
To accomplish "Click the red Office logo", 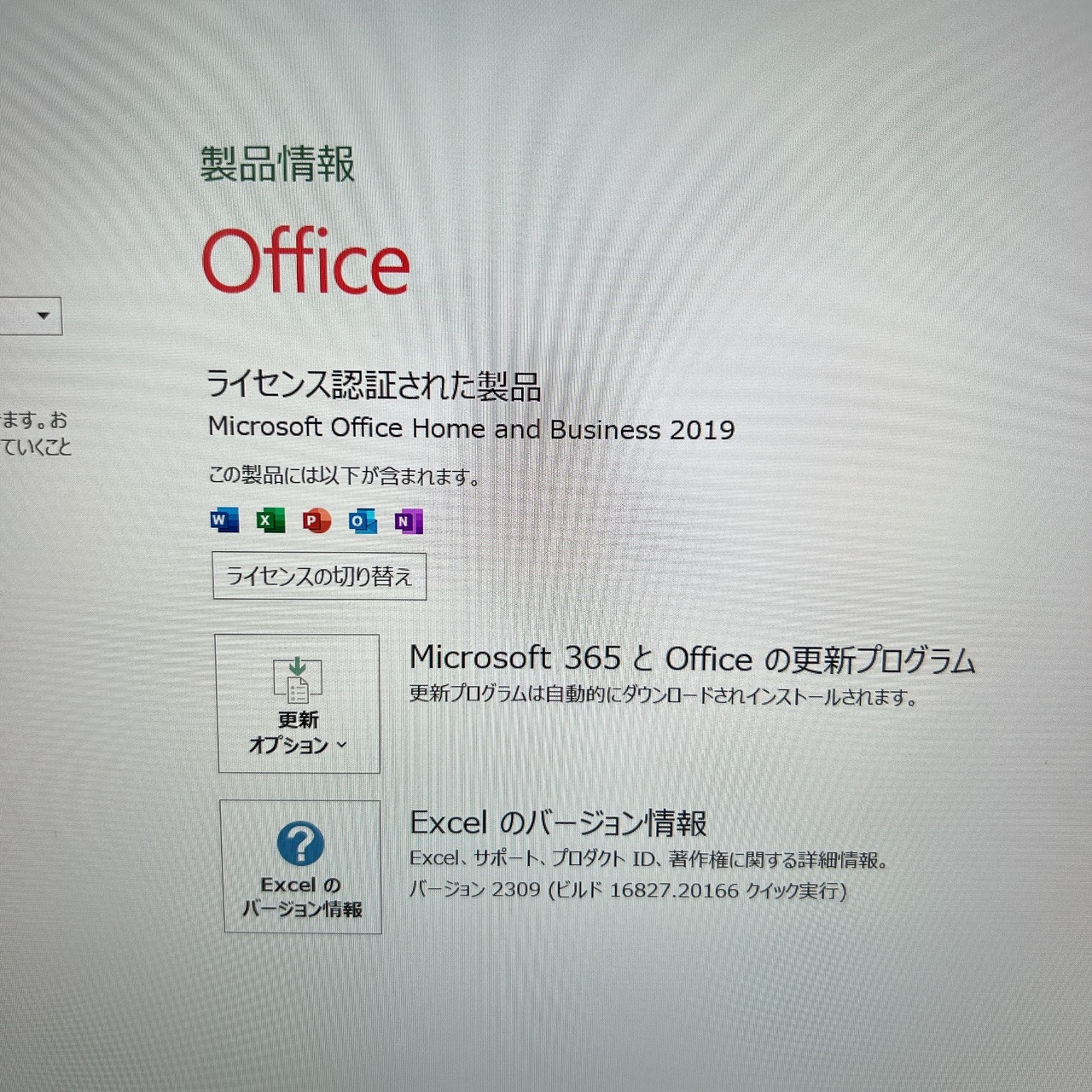I will (306, 261).
